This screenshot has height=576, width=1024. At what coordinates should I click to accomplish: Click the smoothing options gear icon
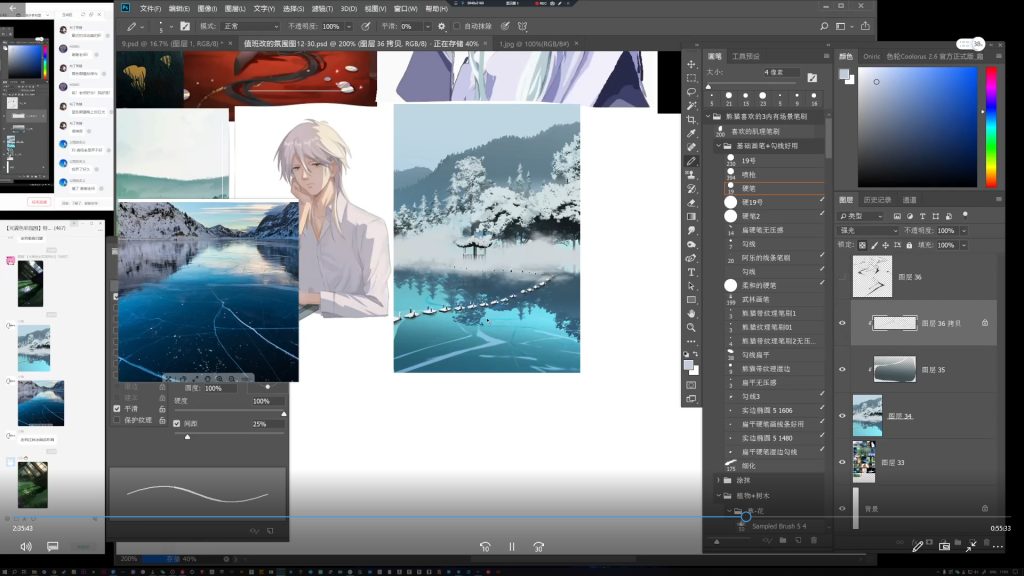click(441, 26)
